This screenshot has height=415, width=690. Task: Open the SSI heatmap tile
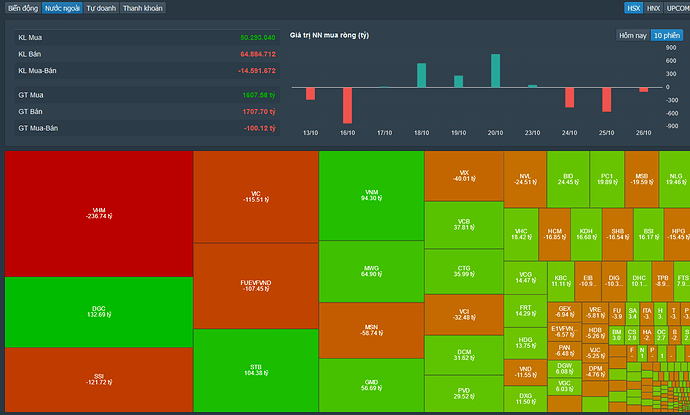click(x=99, y=380)
